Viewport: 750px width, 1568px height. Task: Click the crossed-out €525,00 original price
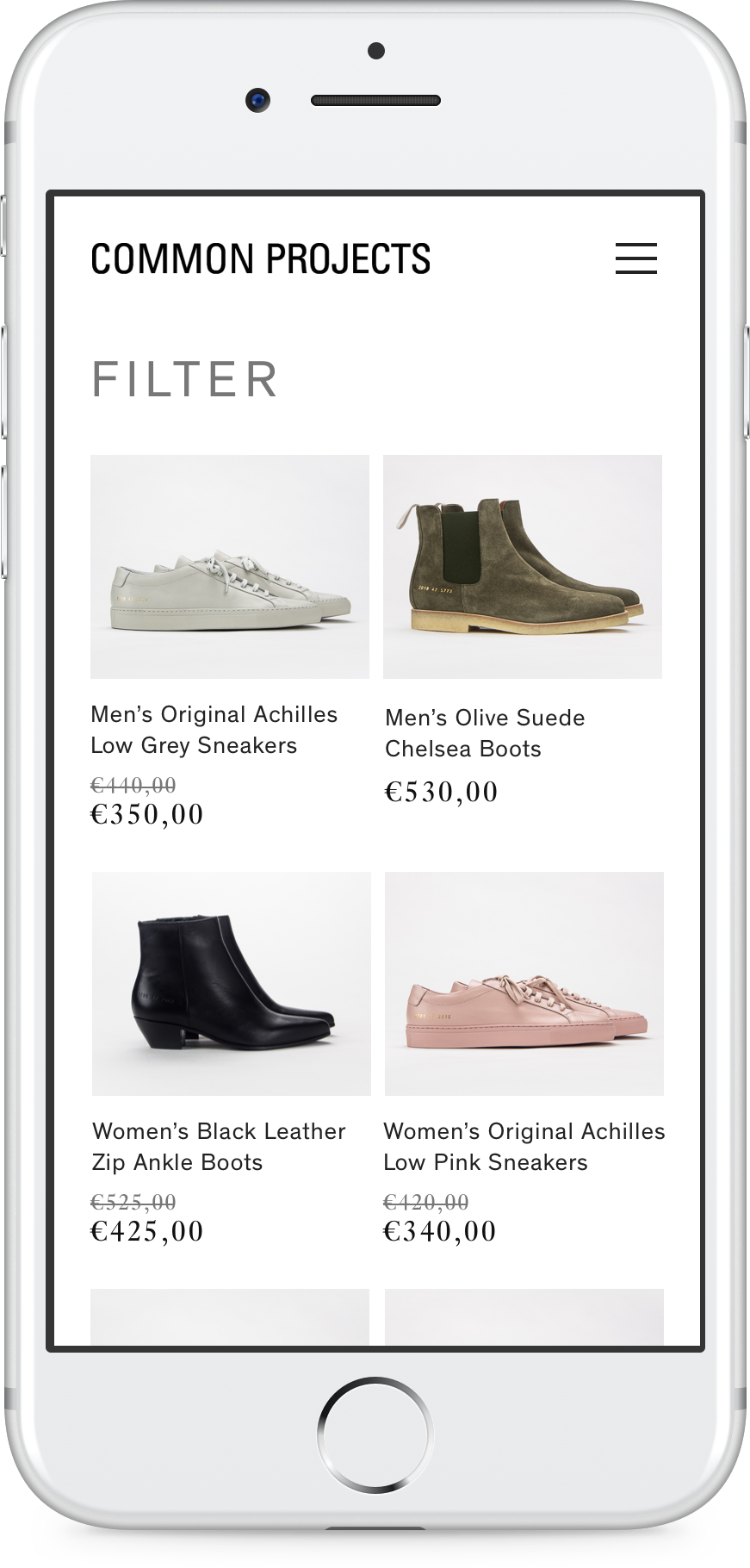click(x=133, y=1202)
